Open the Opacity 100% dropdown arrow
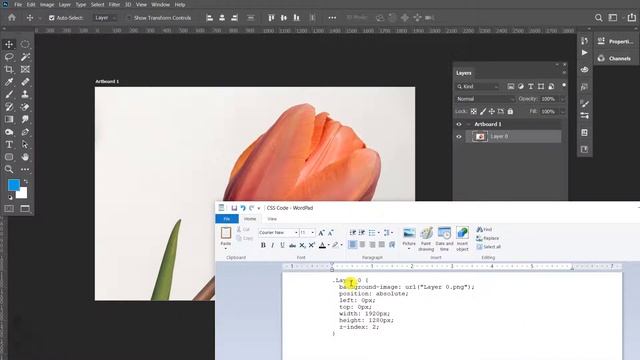 (562, 99)
